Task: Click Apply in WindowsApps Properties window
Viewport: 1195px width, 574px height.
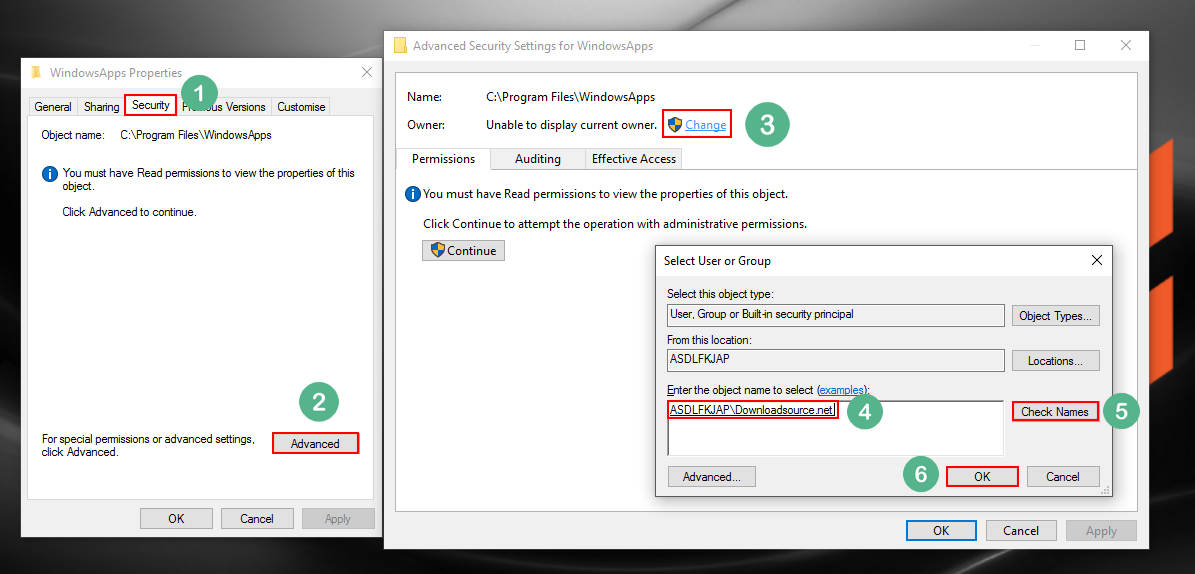Action: click(338, 518)
